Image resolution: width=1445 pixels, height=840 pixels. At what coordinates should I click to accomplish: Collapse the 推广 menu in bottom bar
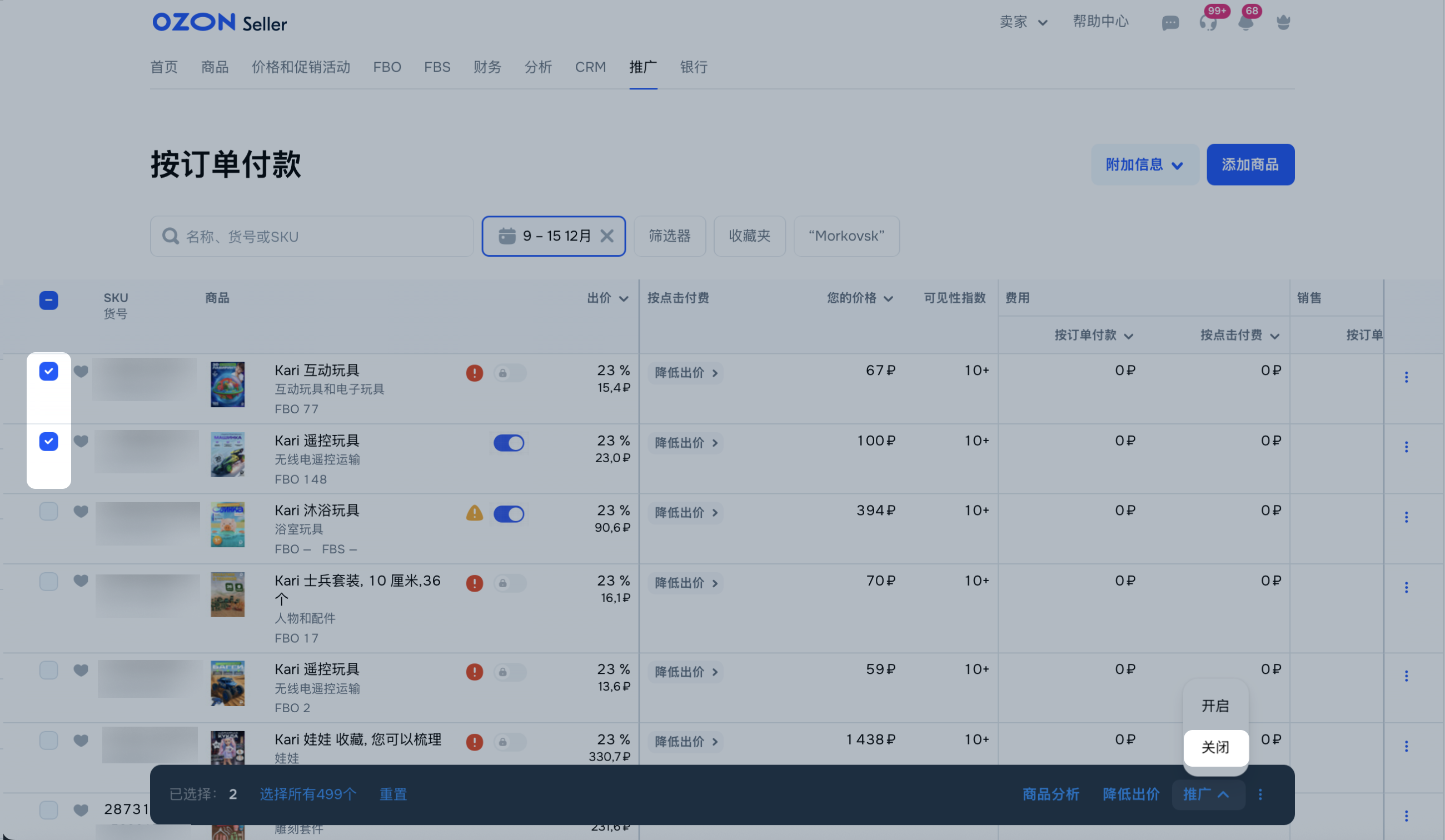pyautogui.click(x=1207, y=794)
